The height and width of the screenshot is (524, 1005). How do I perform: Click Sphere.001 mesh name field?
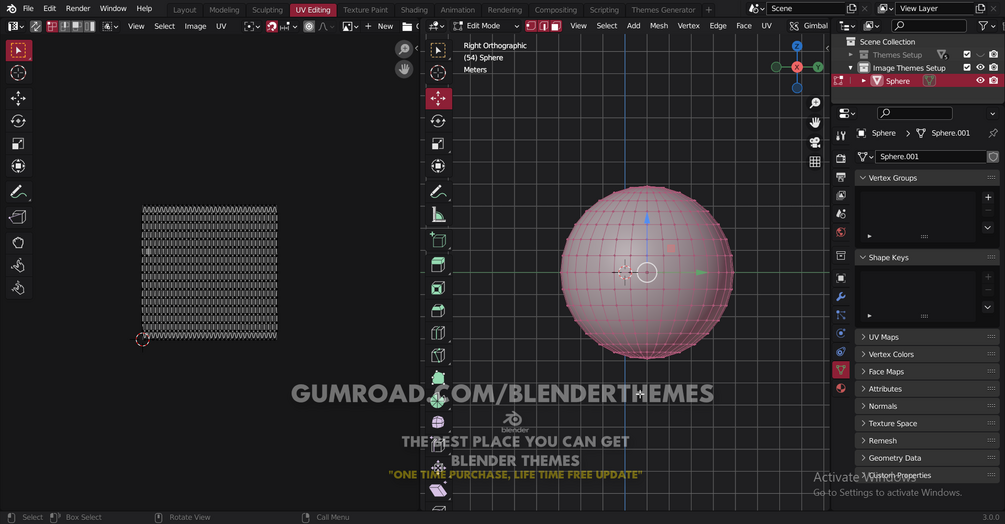[x=931, y=156]
